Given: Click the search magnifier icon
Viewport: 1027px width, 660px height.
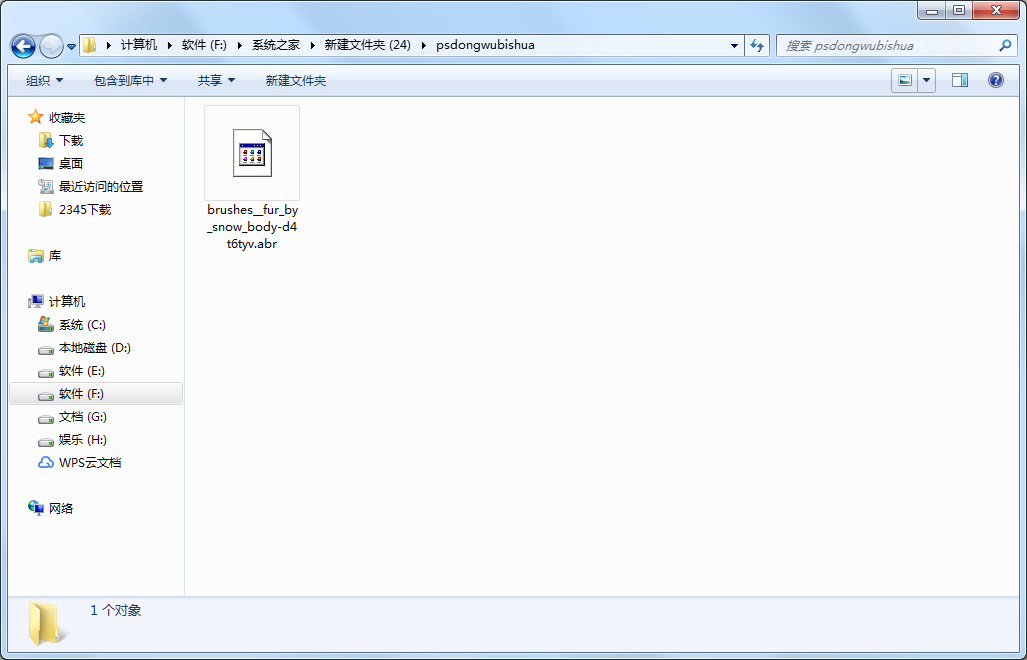Looking at the screenshot, I should click(1005, 46).
